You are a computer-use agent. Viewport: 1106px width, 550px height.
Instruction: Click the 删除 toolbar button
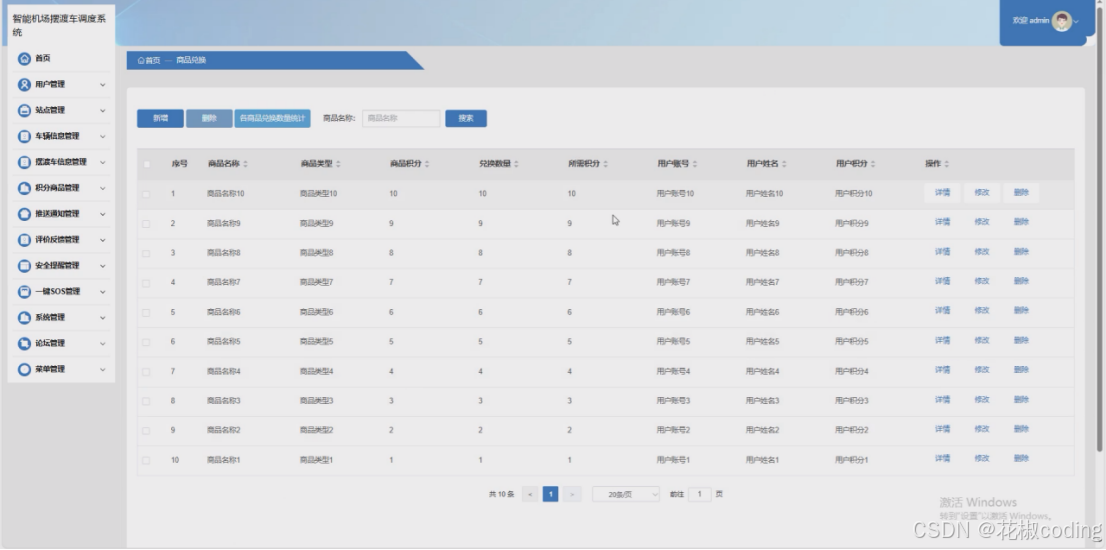click(209, 118)
